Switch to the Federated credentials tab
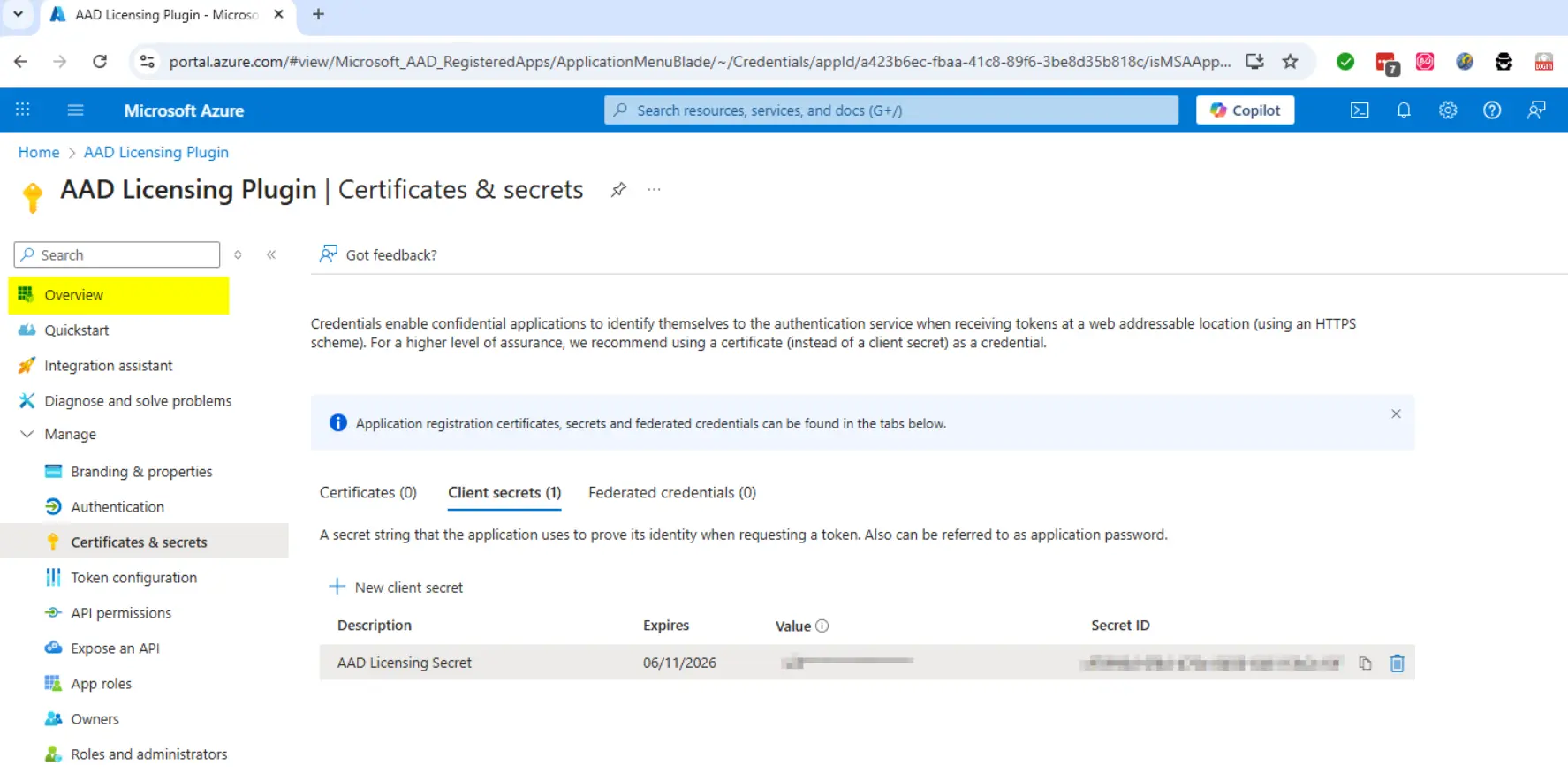This screenshot has width=1568, height=781. [671, 493]
